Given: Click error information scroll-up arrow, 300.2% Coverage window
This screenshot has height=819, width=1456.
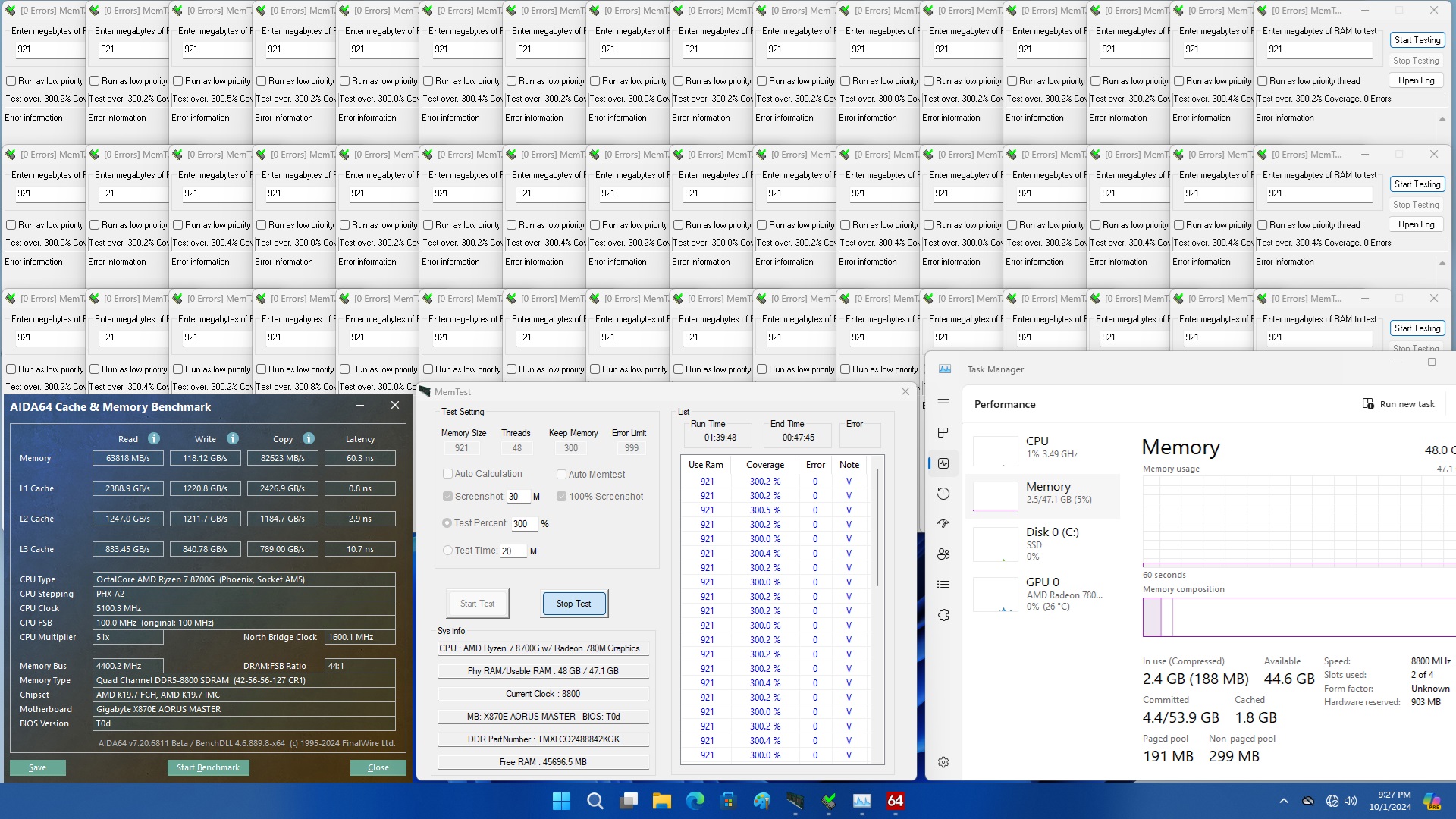Looking at the screenshot, I should coord(1442,119).
